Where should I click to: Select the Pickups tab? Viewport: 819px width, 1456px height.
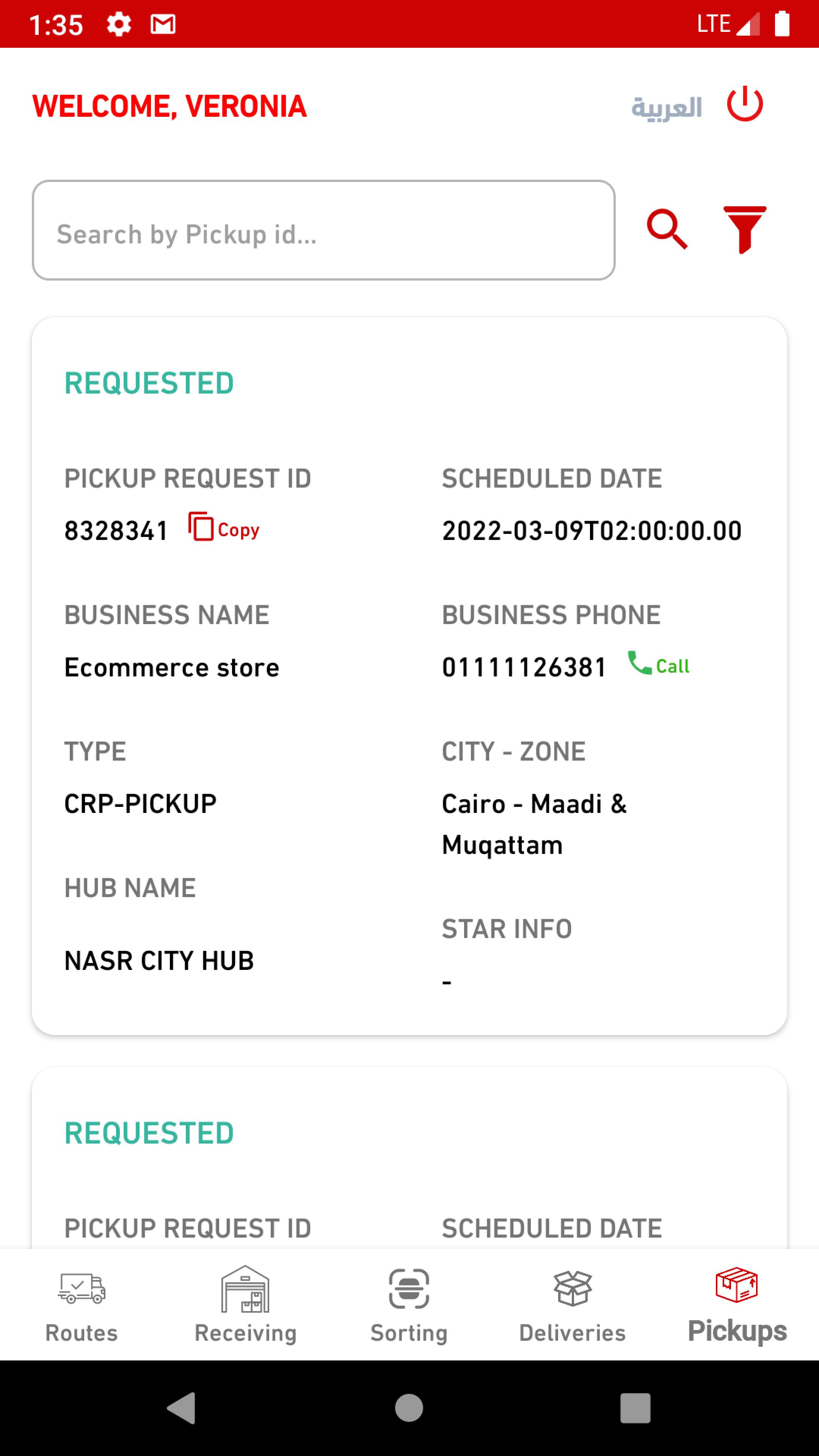737,1305
